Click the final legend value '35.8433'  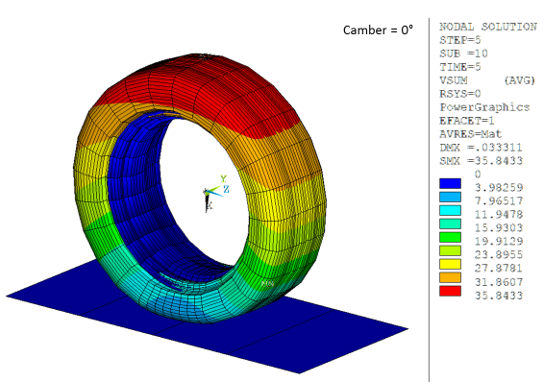(x=499, y=296)
